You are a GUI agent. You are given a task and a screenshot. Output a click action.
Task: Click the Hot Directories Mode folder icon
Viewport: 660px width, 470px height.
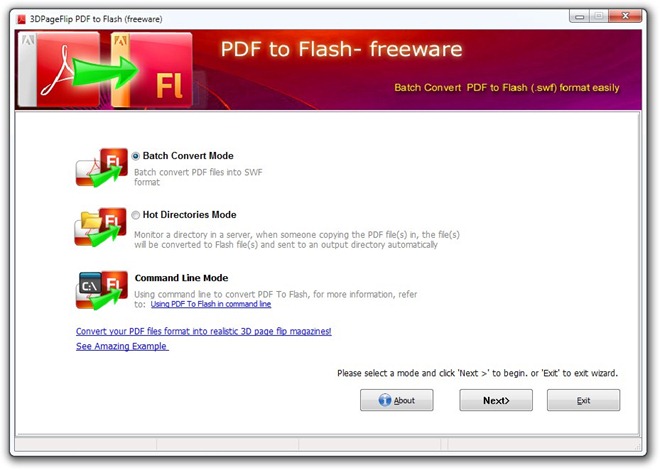(101, 227)
